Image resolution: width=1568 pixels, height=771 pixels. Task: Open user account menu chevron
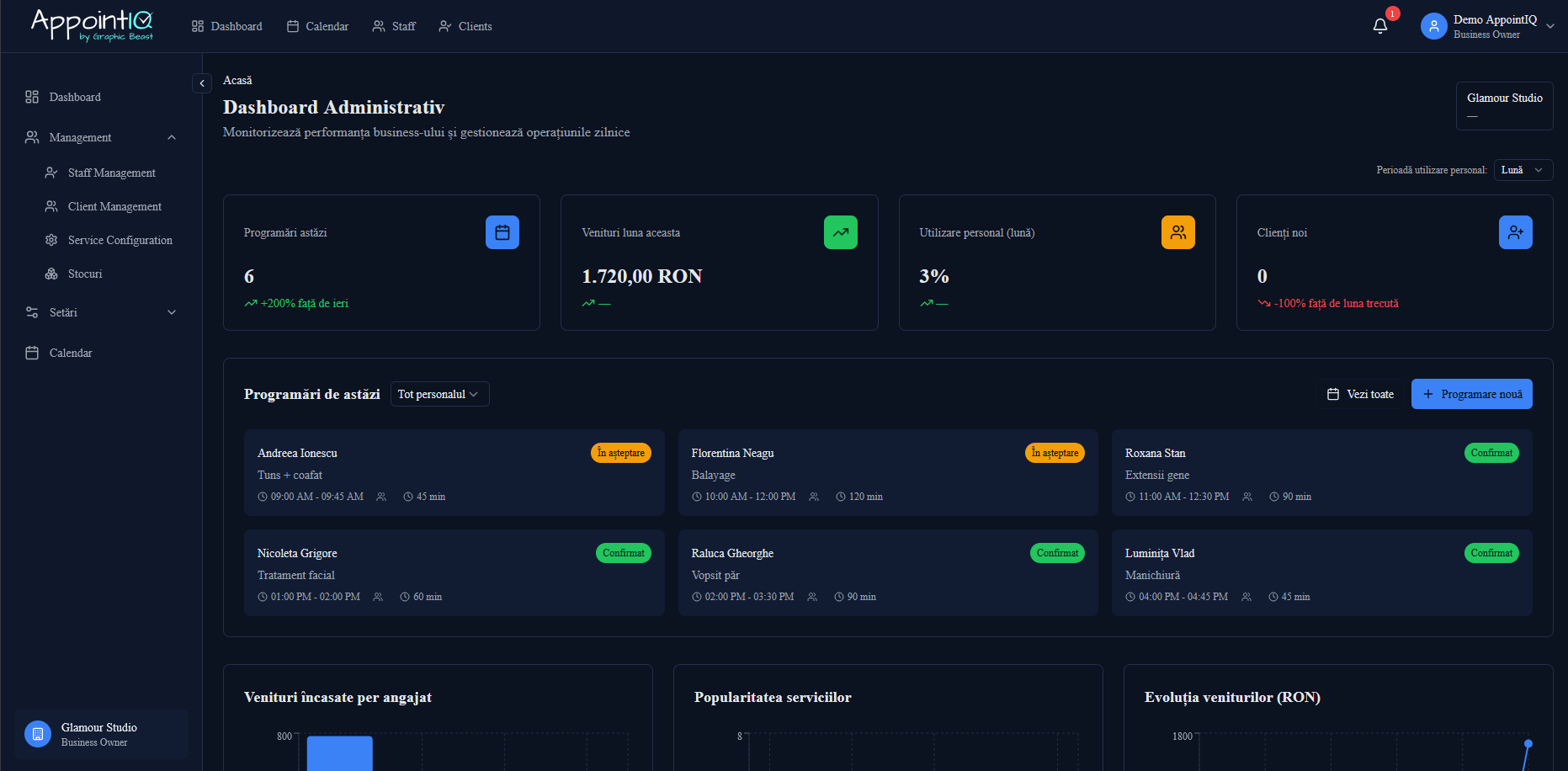click(1550, 26)
